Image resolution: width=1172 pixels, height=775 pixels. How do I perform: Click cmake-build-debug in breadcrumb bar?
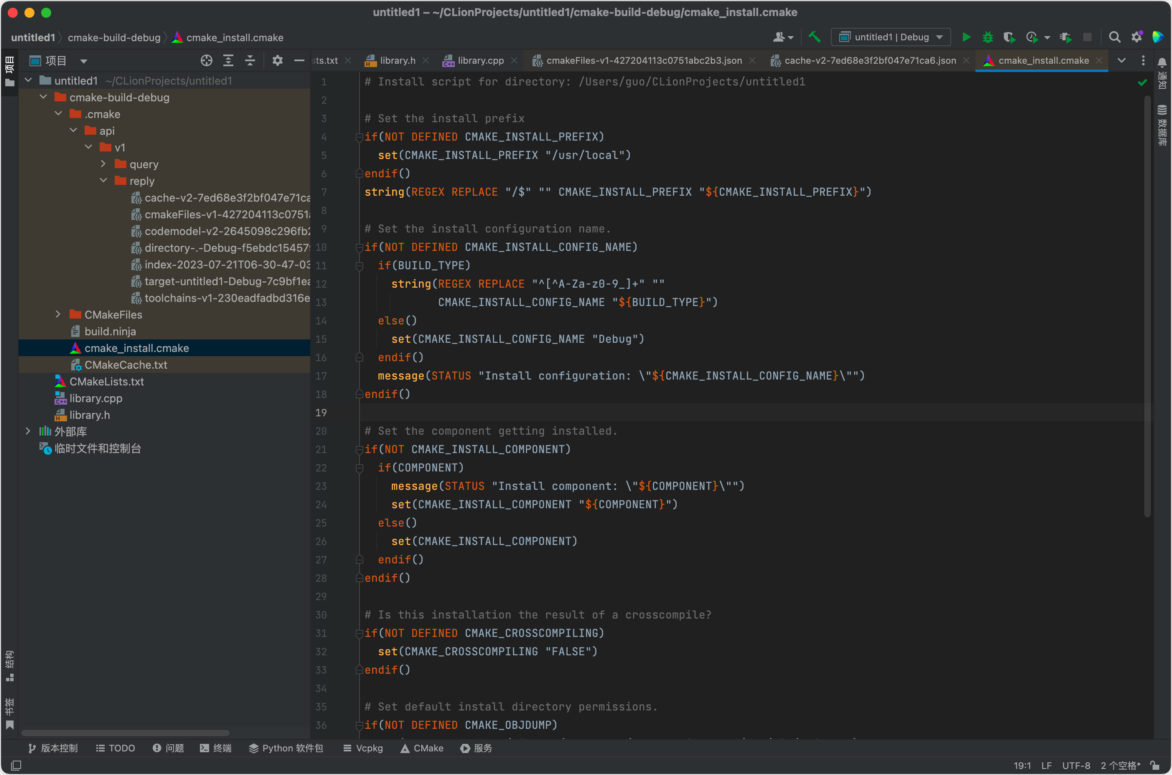[114, 37]
